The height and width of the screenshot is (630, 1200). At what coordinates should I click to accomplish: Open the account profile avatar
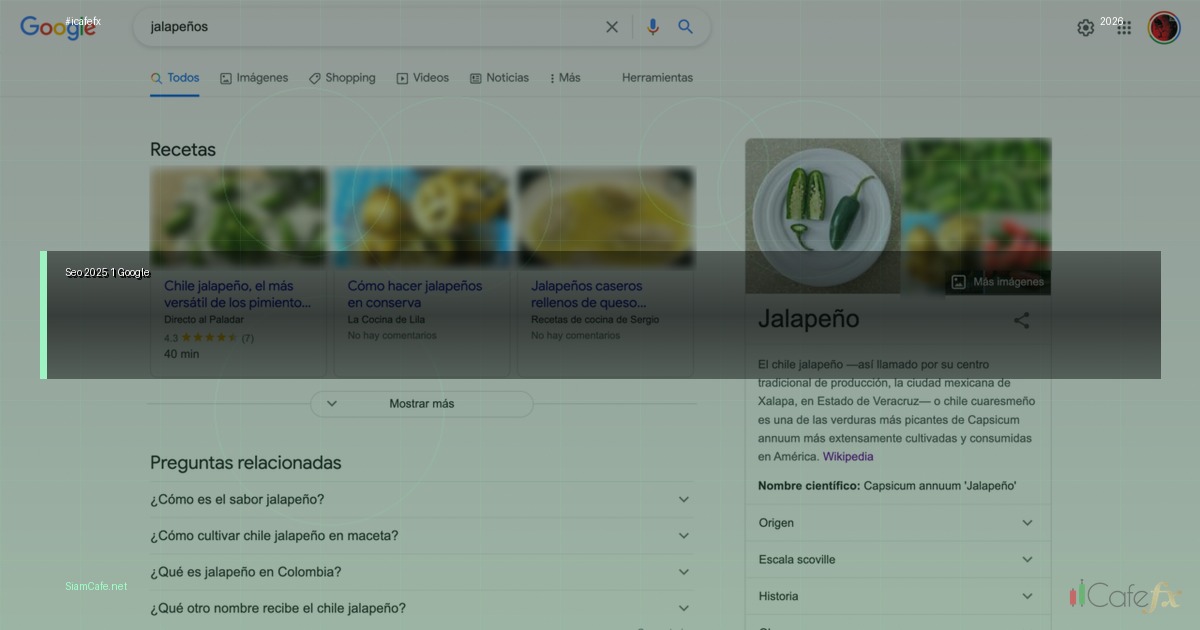click(1164, 27)
